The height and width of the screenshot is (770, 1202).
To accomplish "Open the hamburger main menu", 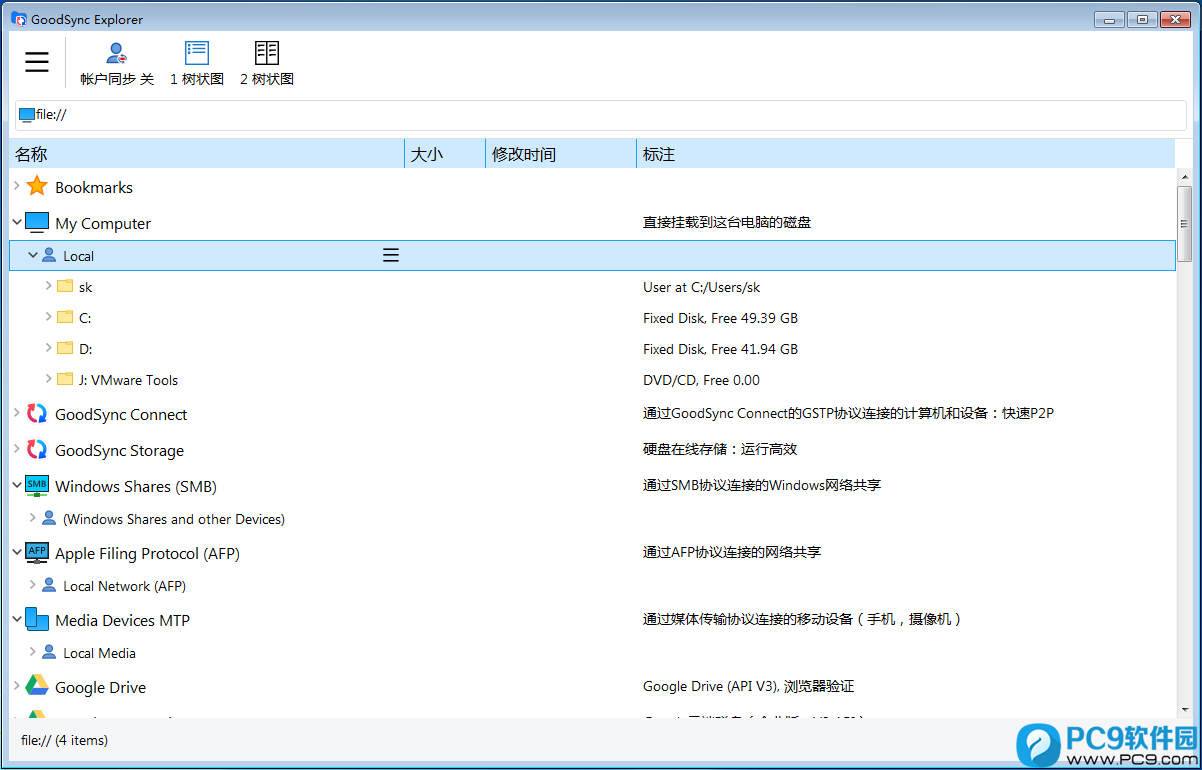I will pos(37,62).
